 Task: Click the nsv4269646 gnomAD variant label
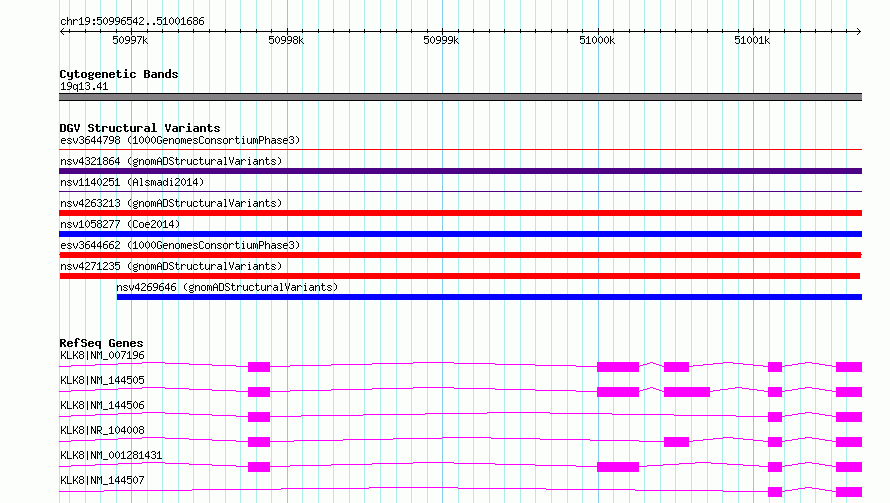point(227,287)
